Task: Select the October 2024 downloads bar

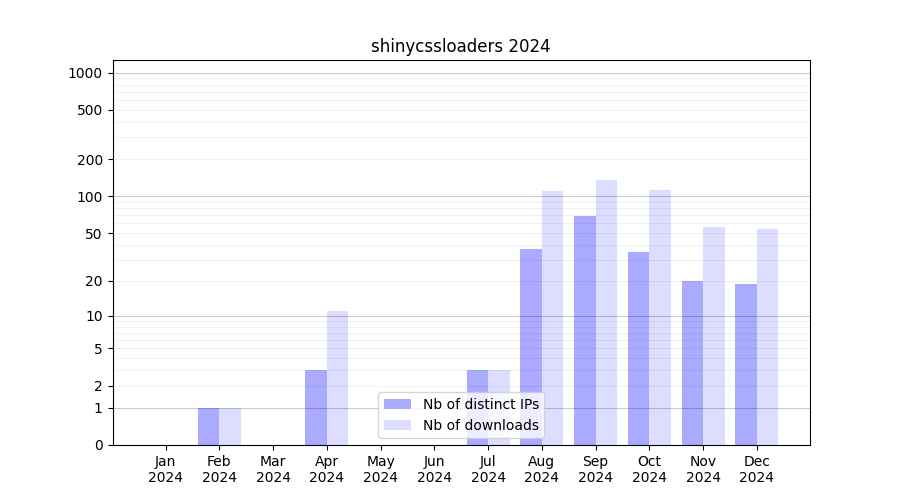Action: 660,317
